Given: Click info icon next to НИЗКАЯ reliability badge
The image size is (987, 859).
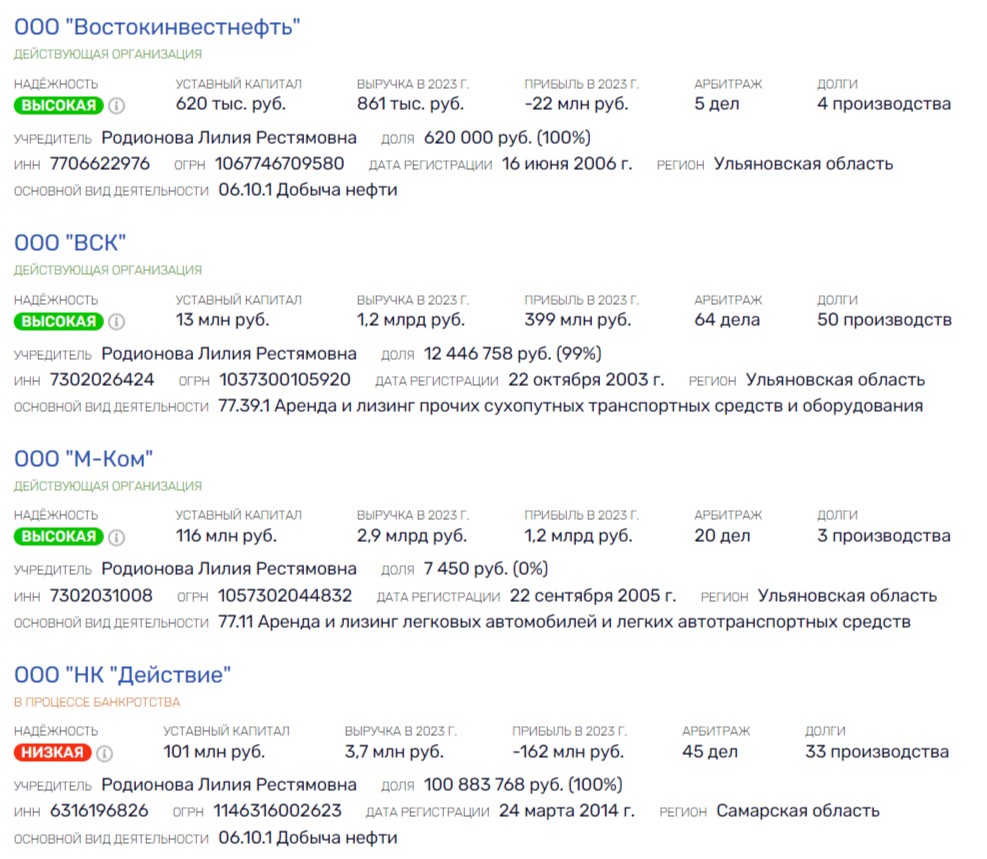Looking at the screenshot, I should [104, 753].
